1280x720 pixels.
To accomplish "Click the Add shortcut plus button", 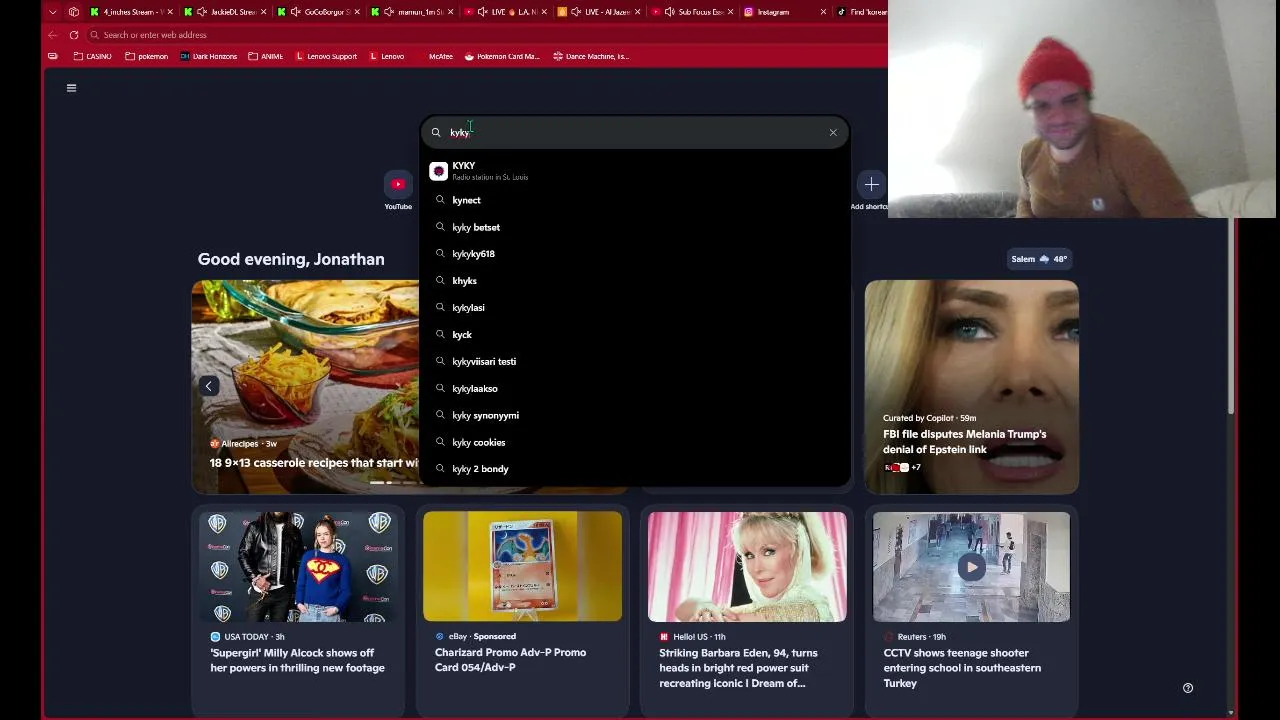I will pyautogui.click(x=871, y=185).
